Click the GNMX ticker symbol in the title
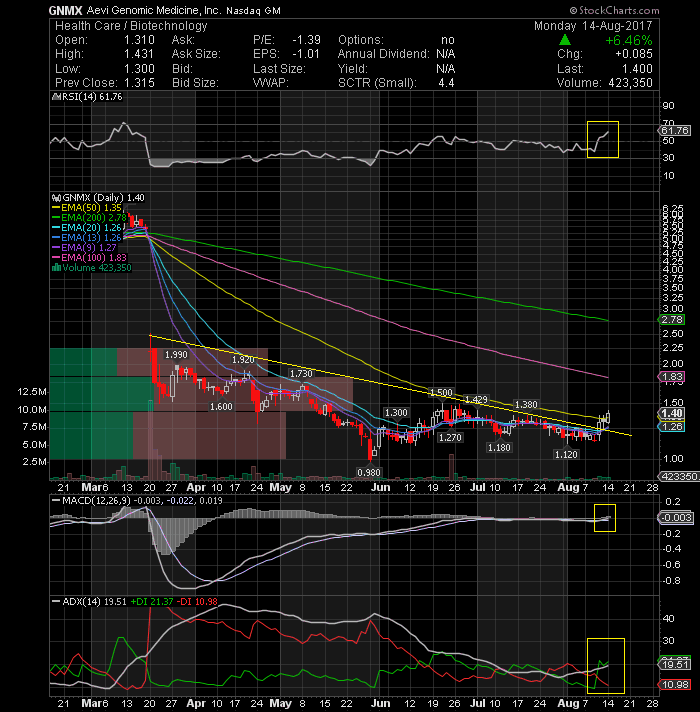The width and height of the screenshot is (700, 712). click(x=65, y=10)
